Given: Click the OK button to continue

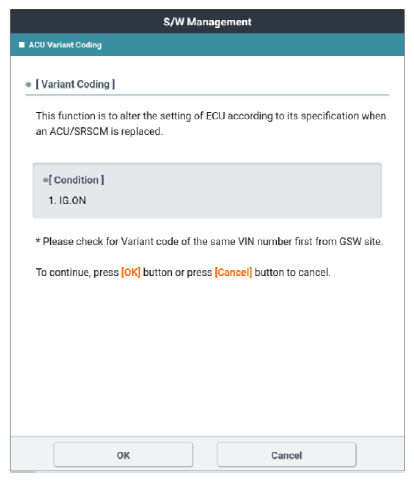Looking at the screenshot, I should (x=123, y=455).
